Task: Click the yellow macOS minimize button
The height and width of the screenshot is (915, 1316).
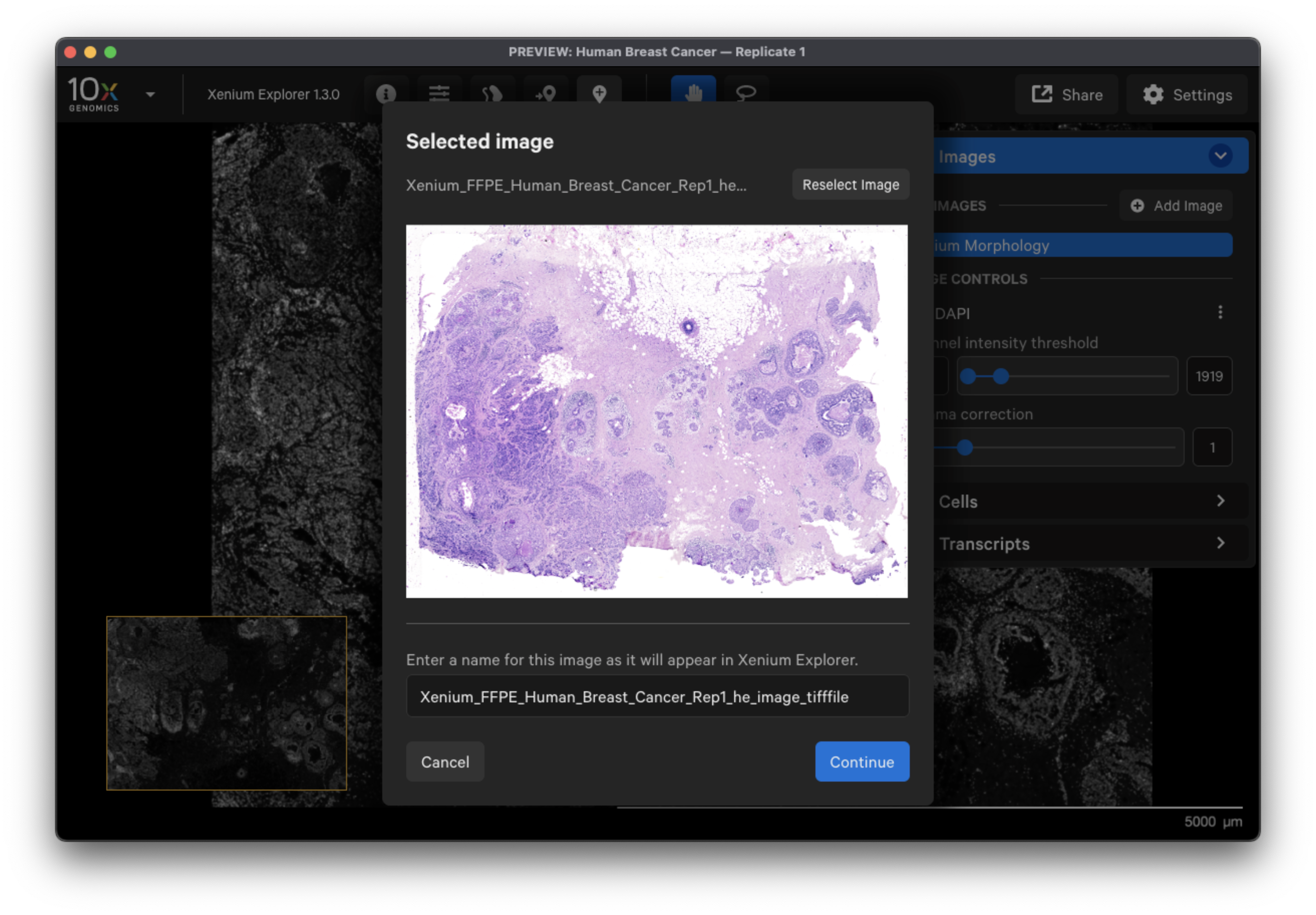Action: click(90, 52)
